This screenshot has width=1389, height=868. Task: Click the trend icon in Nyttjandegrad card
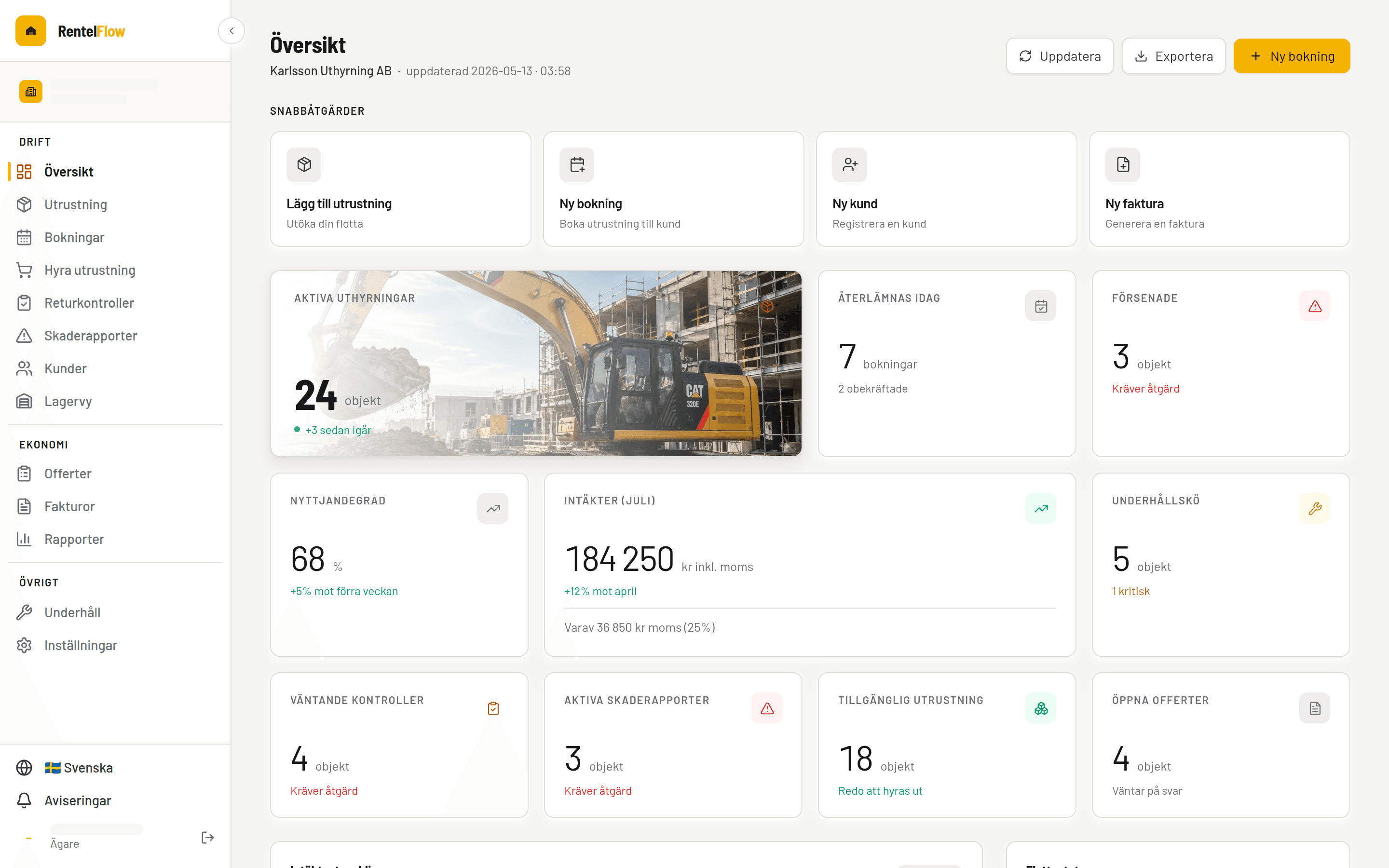(492, 508)
